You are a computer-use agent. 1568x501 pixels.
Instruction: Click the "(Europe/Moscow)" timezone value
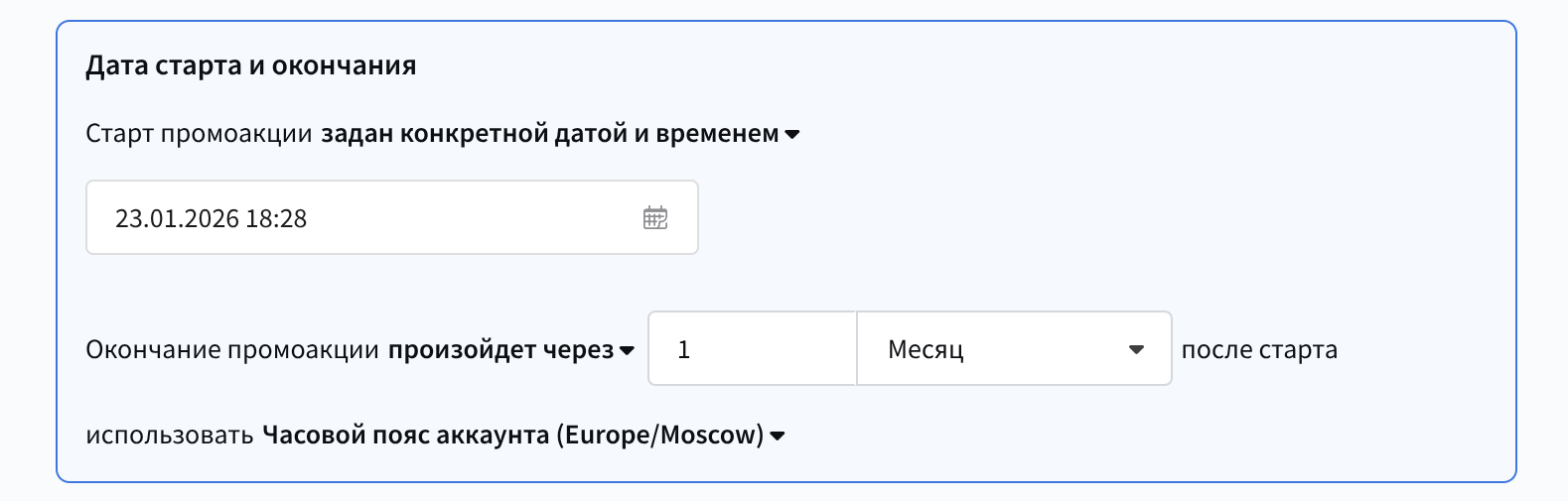[x=660, y=435]
